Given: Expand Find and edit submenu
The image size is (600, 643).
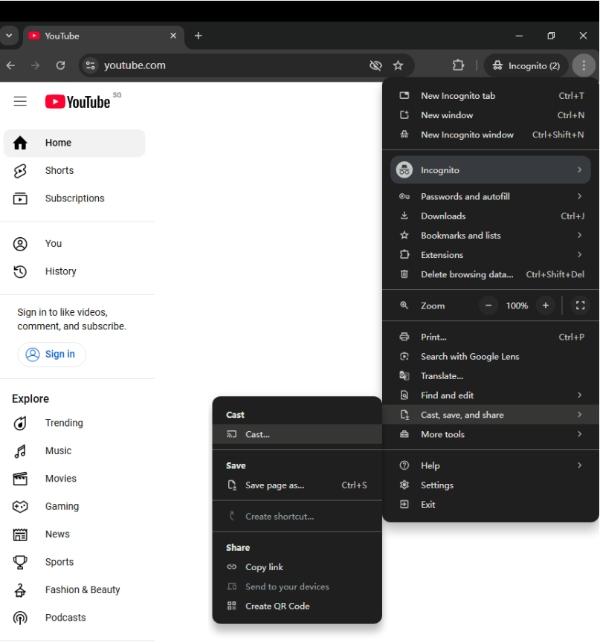Looking at the screenshot, I should tap(490, 396).
